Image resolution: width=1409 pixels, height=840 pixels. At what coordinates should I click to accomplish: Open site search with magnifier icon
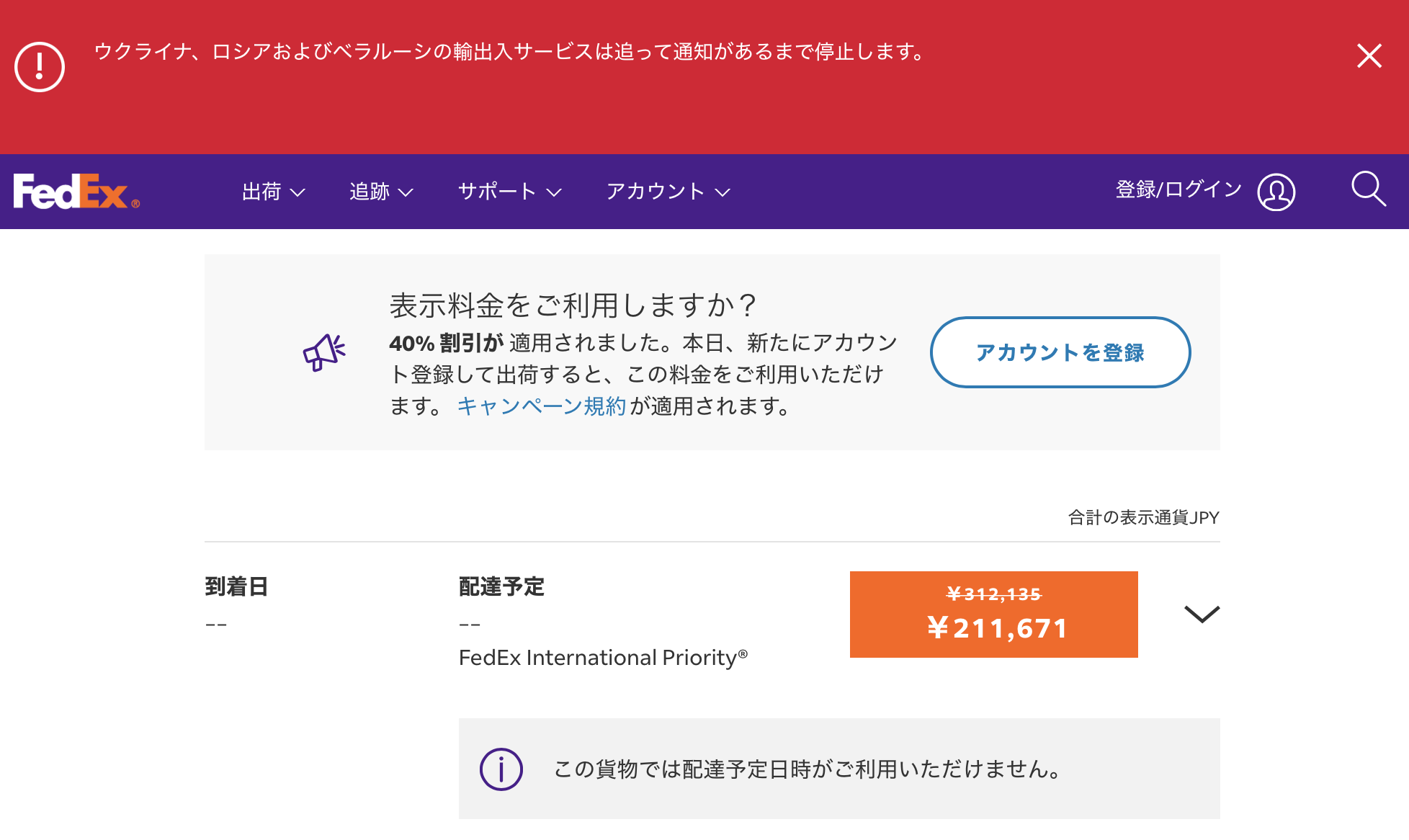tap(1369, 189)
